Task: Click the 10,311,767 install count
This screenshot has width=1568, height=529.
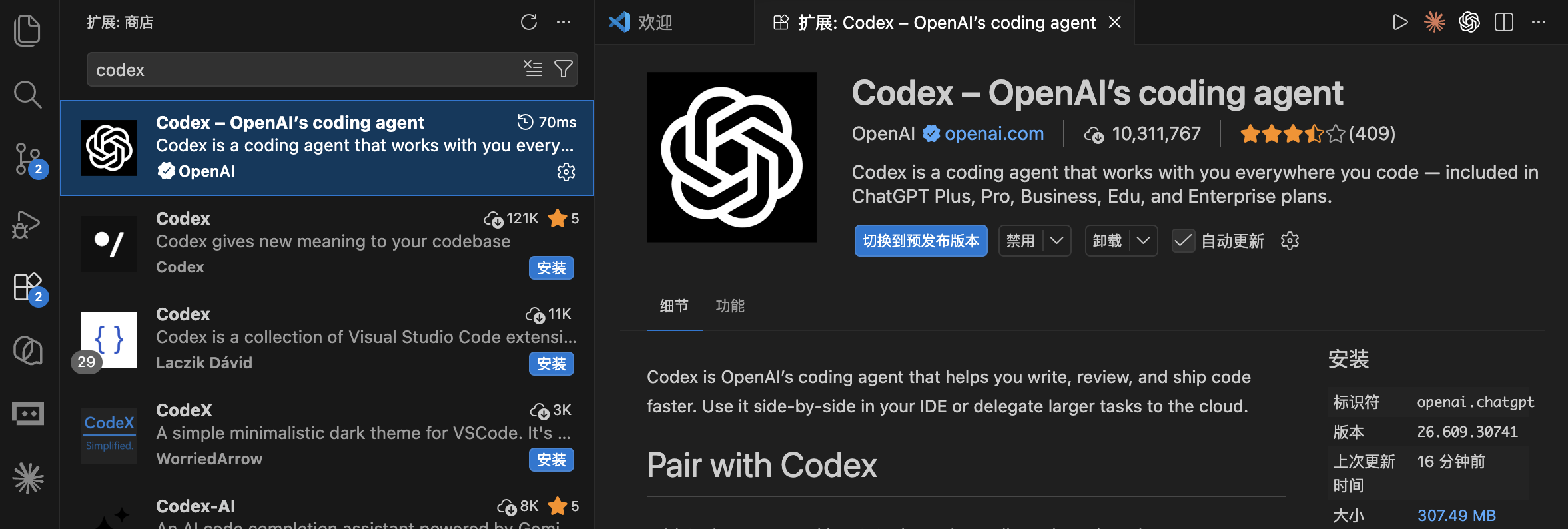Action: 1143,134
